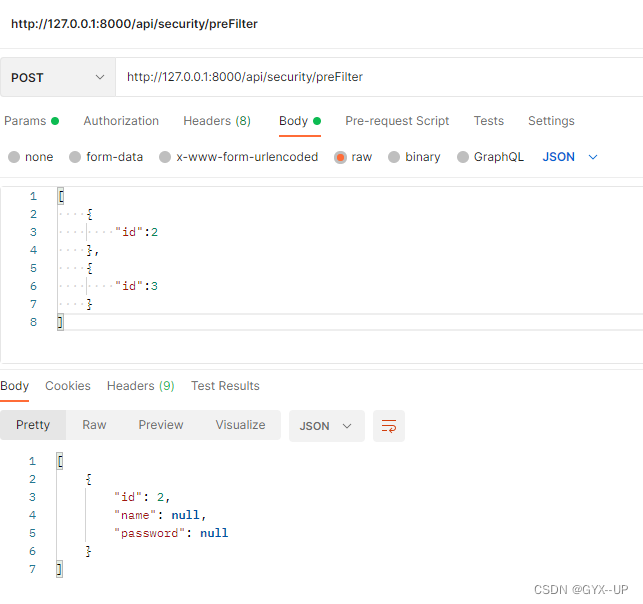Go to the Tests tab
The height and width of the screenshot is (604, 643).
click(x=488, y=121)
